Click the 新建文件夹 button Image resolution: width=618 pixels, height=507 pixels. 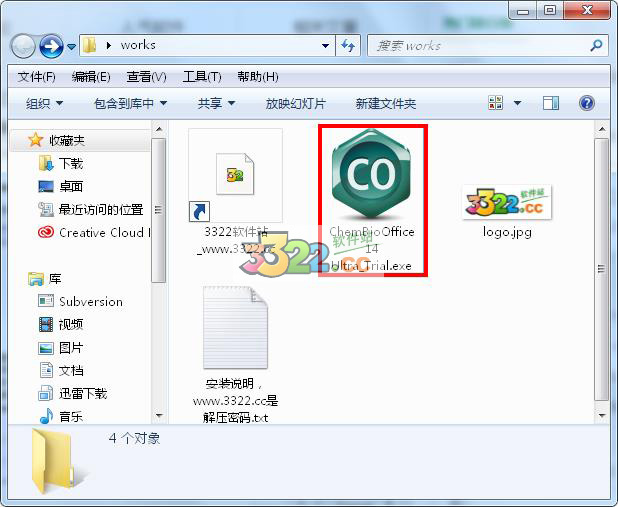tap(386, 104)
